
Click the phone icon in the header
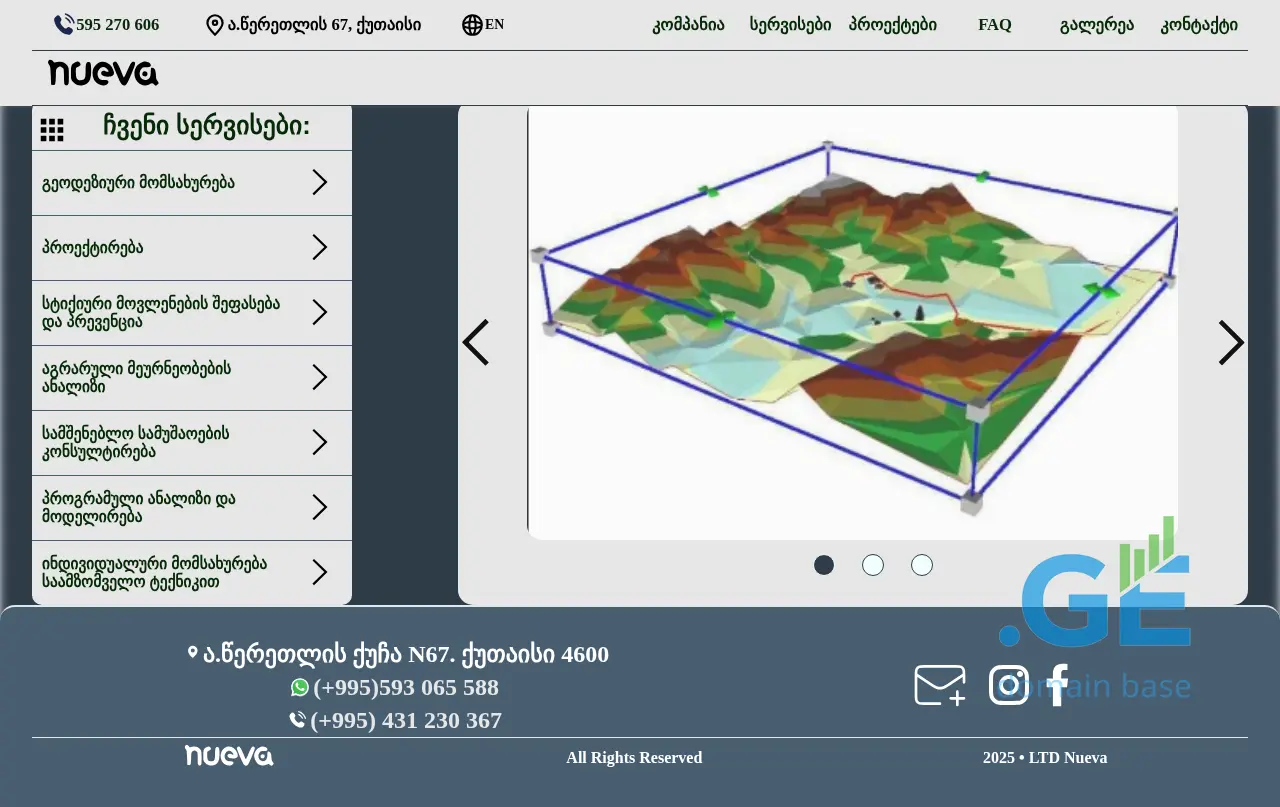(x=64, y=25)
